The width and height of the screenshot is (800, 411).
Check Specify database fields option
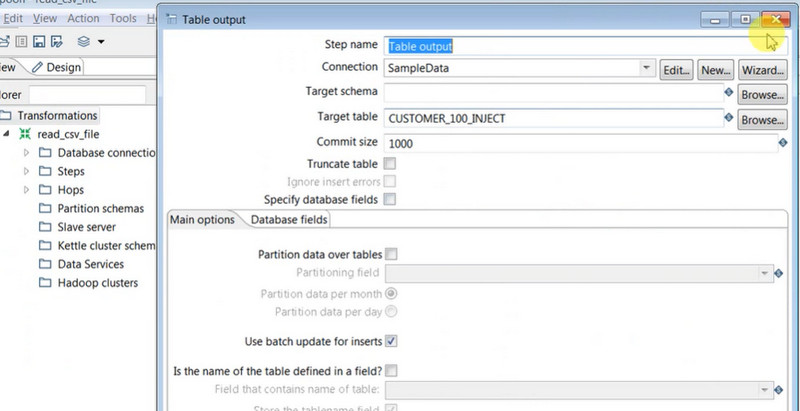pyautogui.click(x=390, y=199)
